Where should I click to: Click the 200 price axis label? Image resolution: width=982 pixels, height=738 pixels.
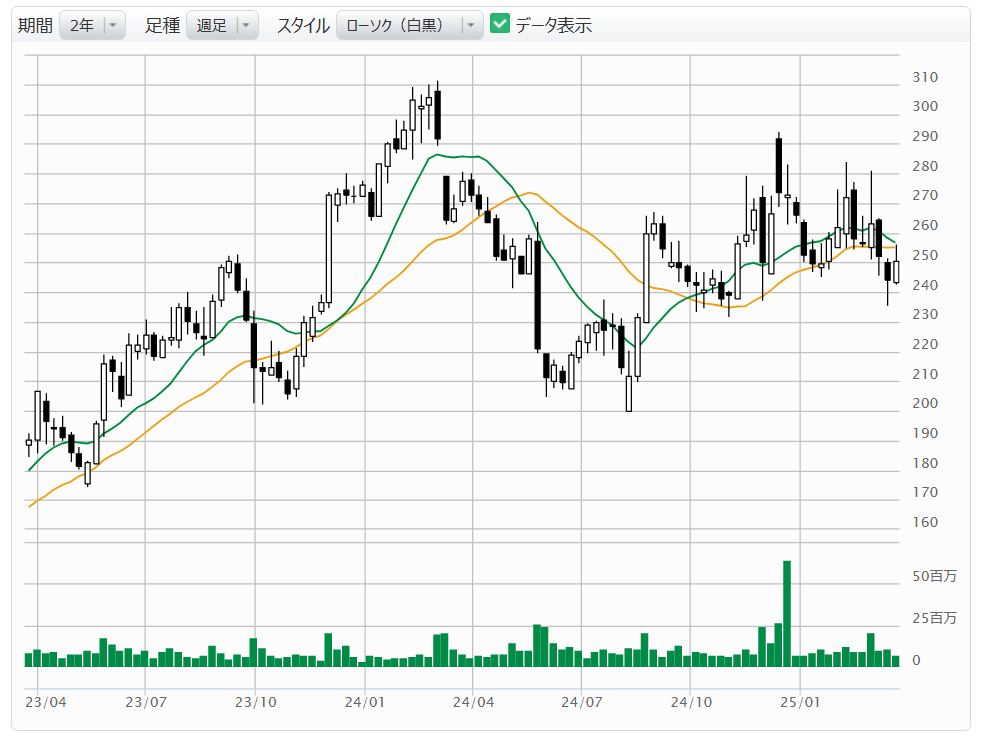point(925,403)
